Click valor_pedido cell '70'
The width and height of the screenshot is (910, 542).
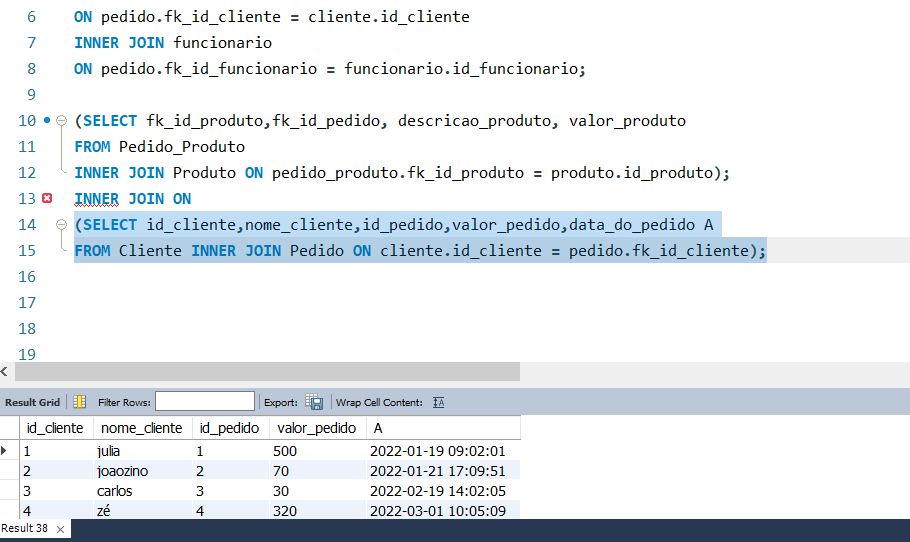317,471
